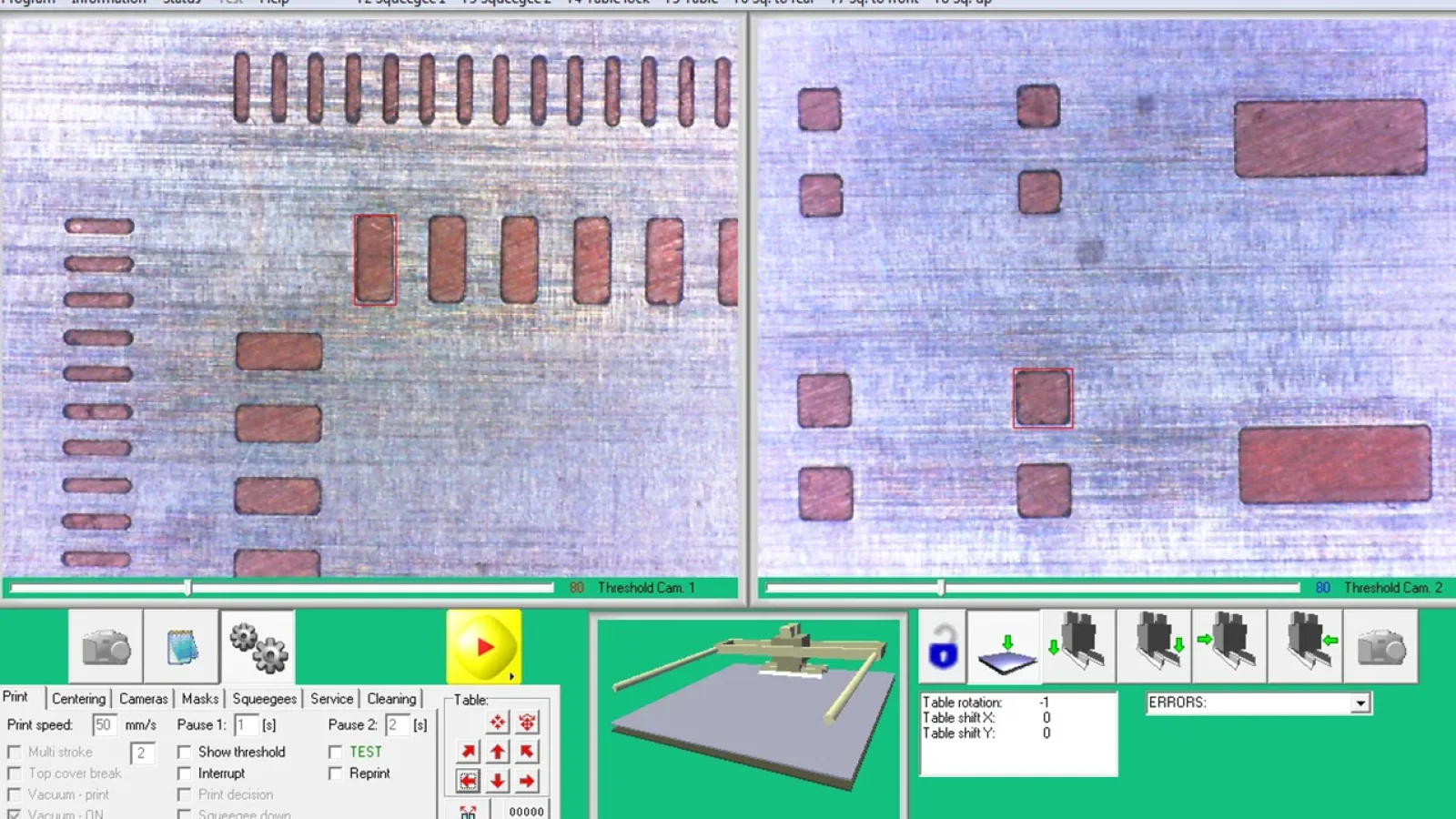
Task: Click the Table rotation readout
Action: coord(986,703)
